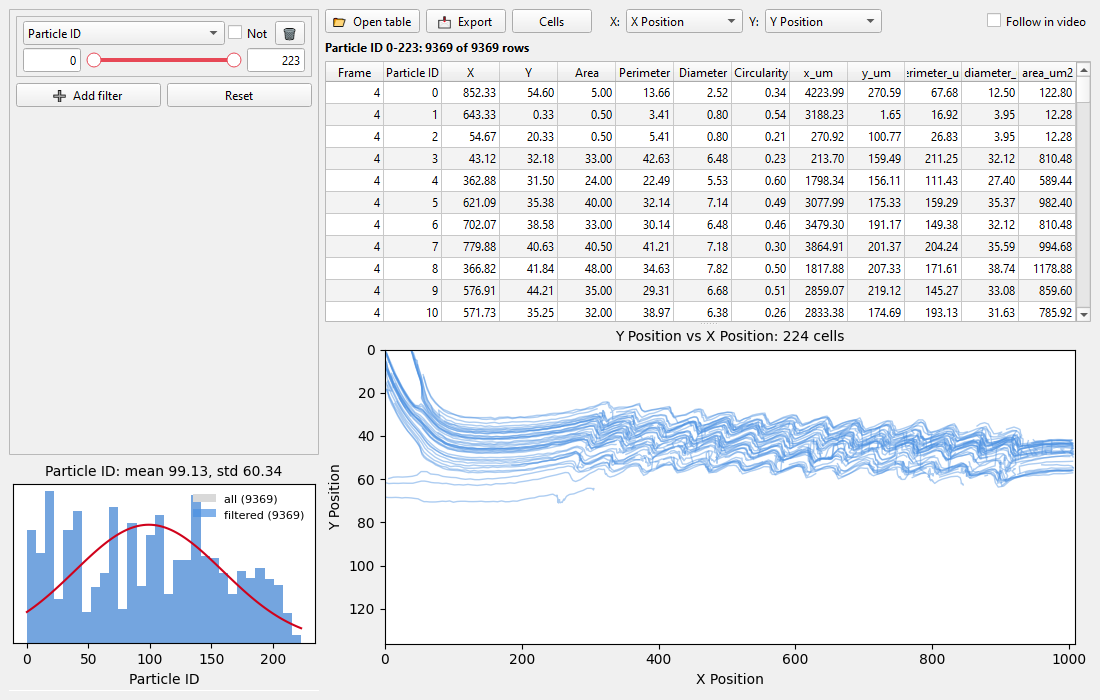Enable the Follow in video checkbox
Viewport: 1100px width, 700px height.
[993, 20]
